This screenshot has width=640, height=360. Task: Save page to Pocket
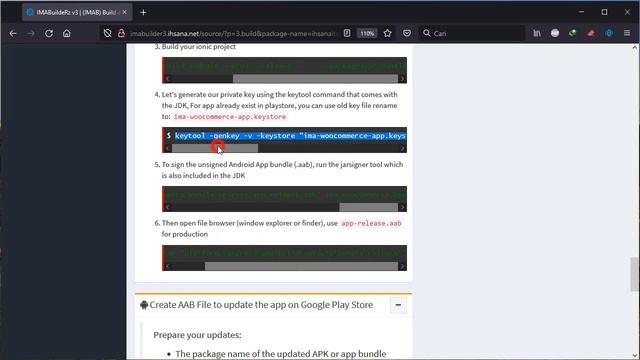407,33
